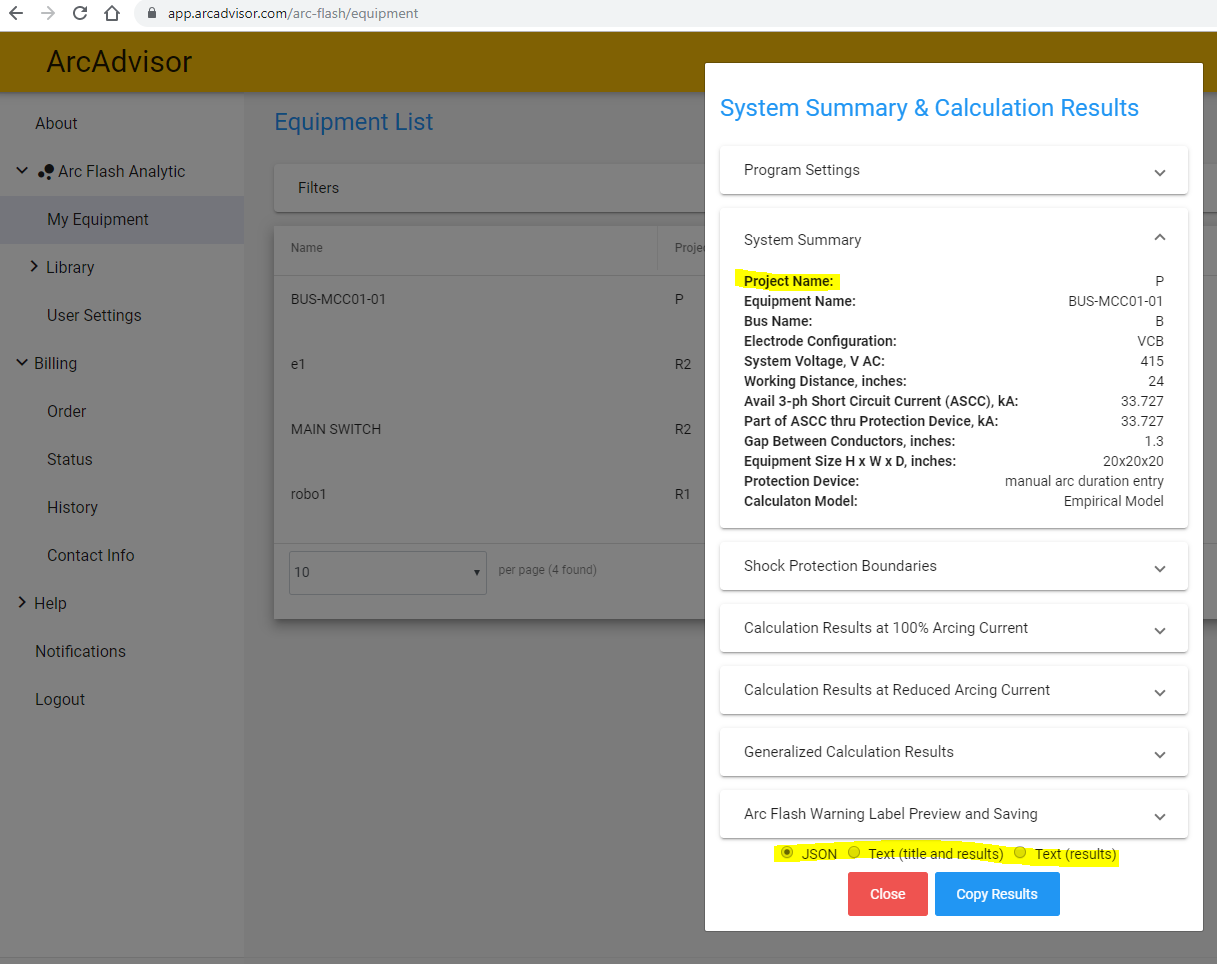Select Text (results) radio option
The width and height of the screenshot is (1217, 964).
click(1020, 853)
